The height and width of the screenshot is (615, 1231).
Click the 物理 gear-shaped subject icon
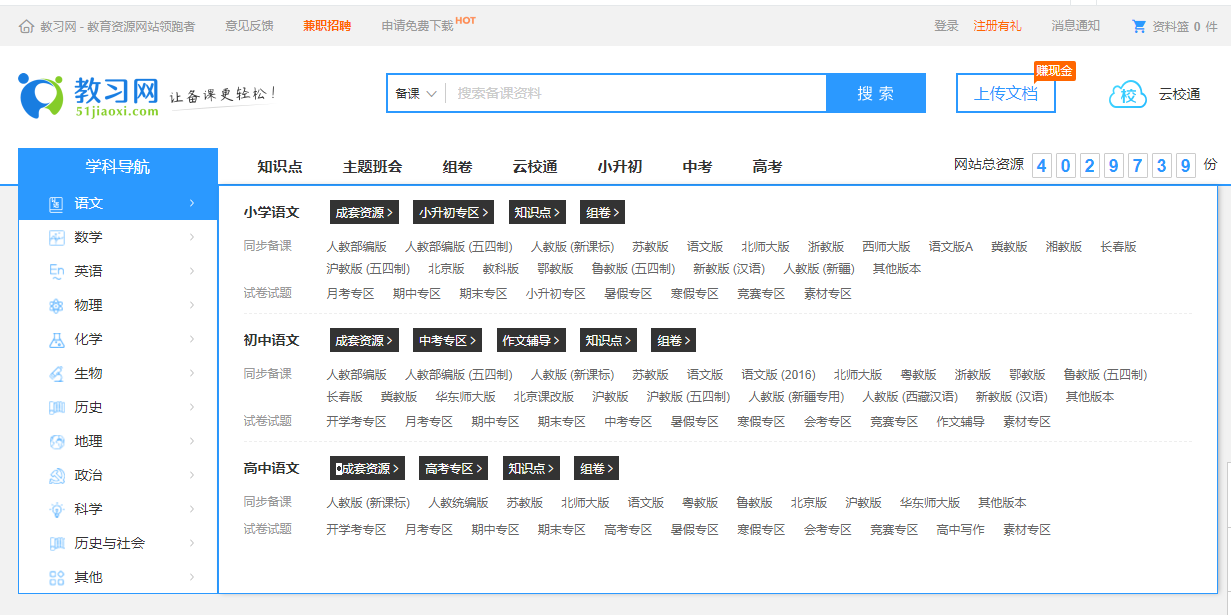click(55, 305)
